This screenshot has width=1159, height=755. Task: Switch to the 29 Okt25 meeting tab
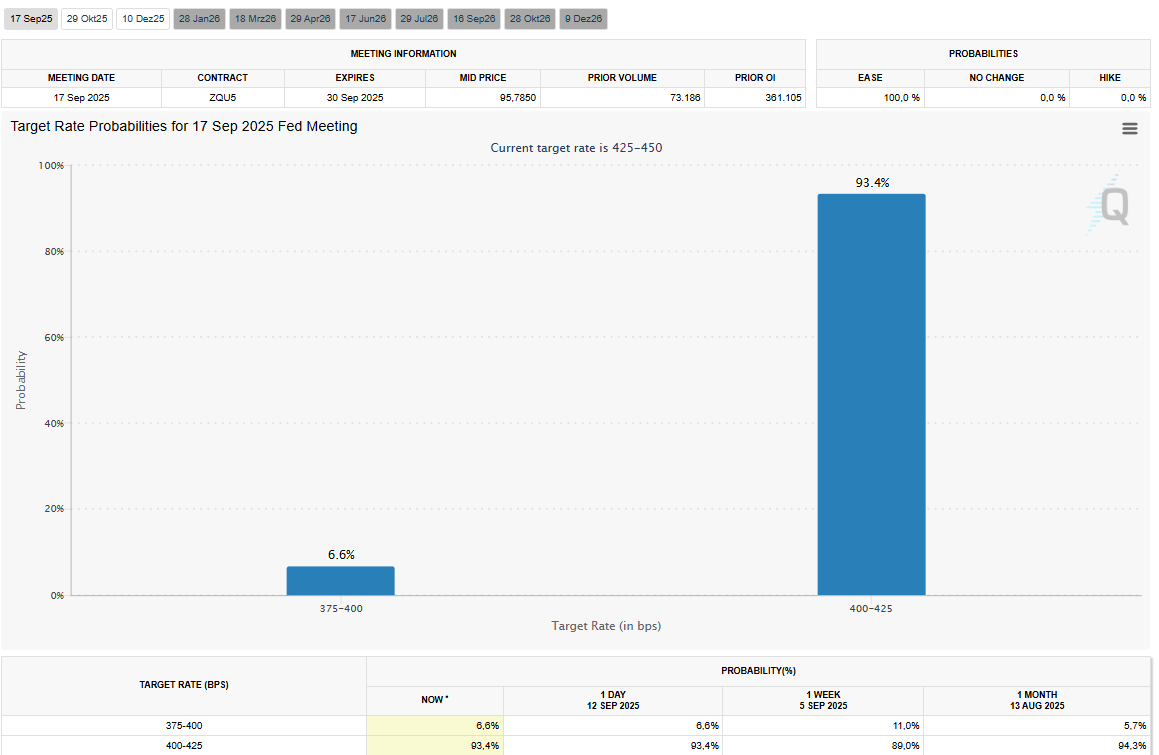coord(87,19)
